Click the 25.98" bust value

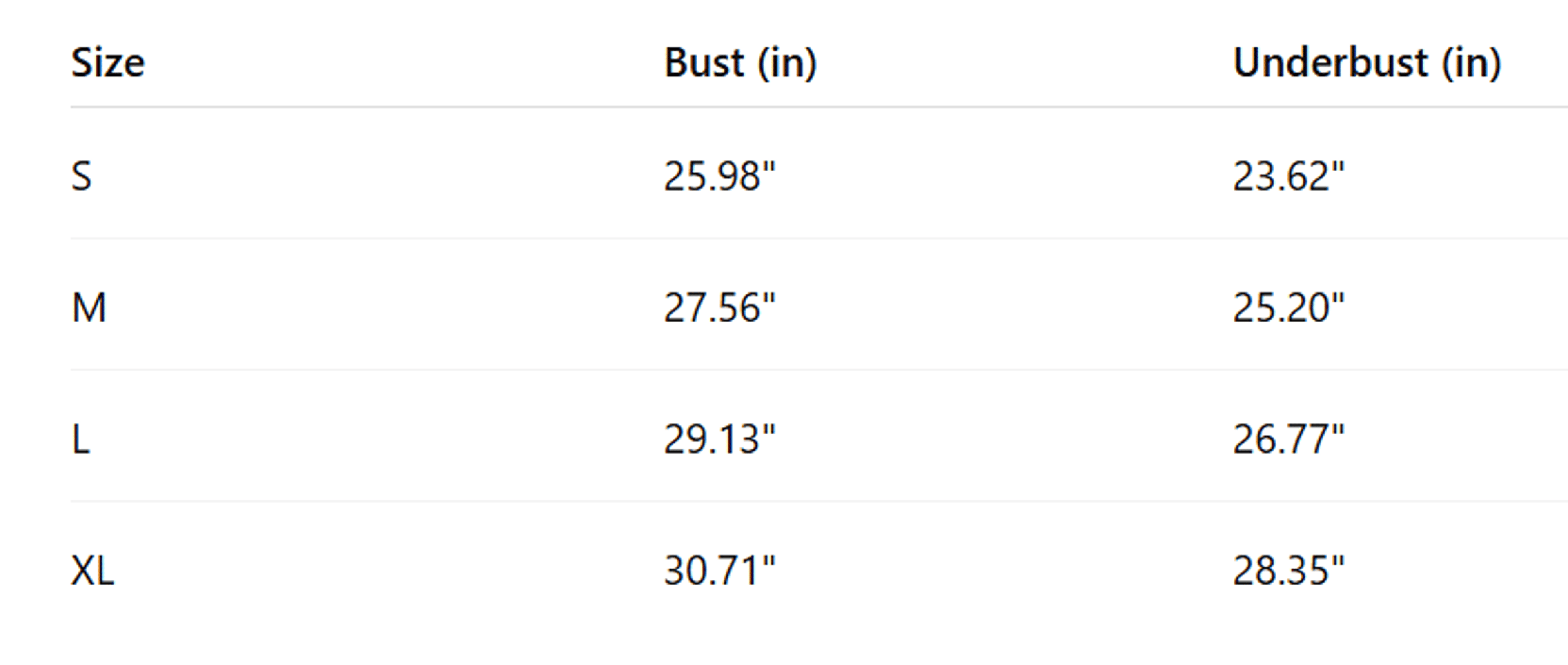(x=719, y=176)
